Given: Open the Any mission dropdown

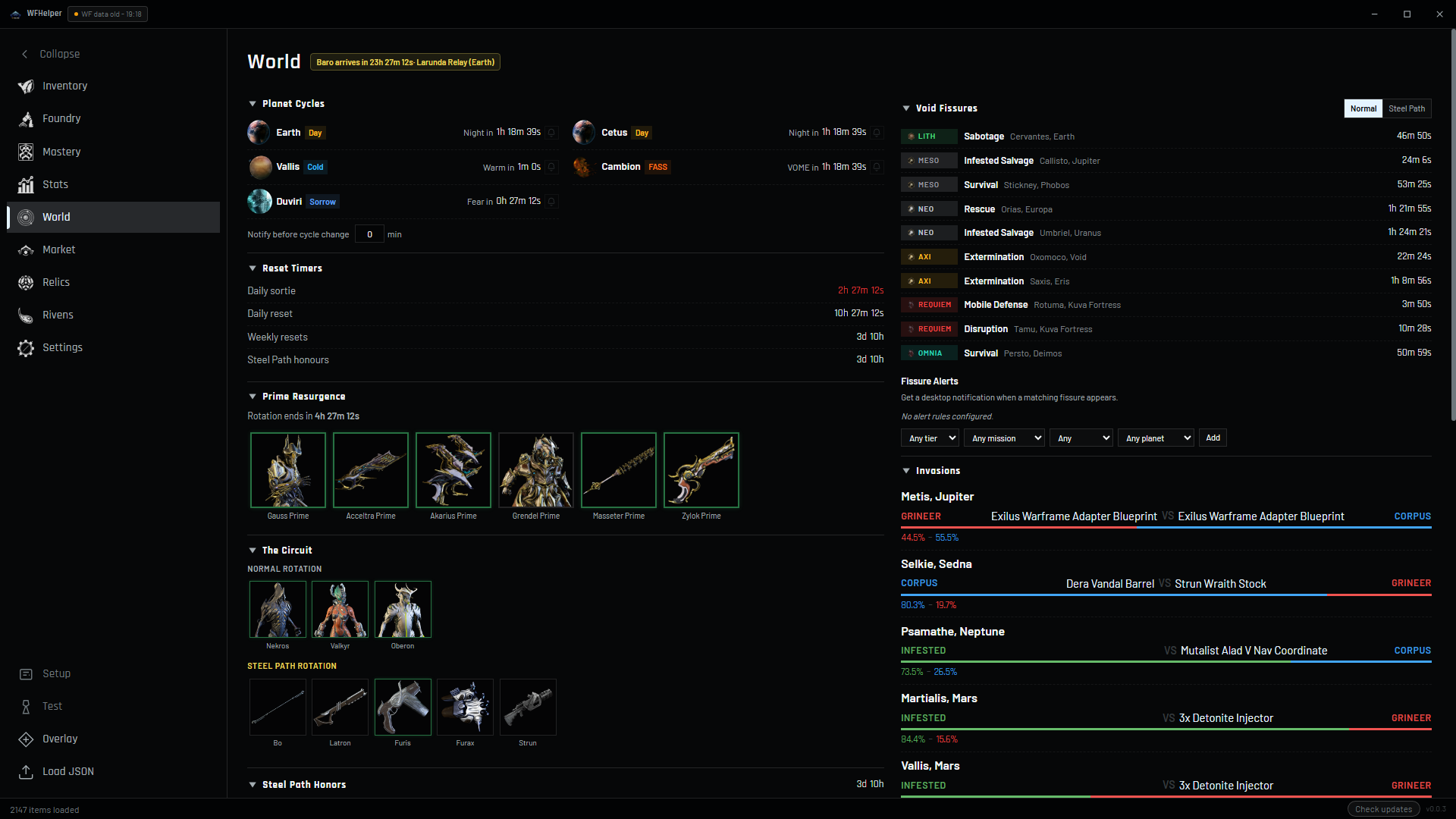Looking at the screenshot, I should pos(1004,438).
